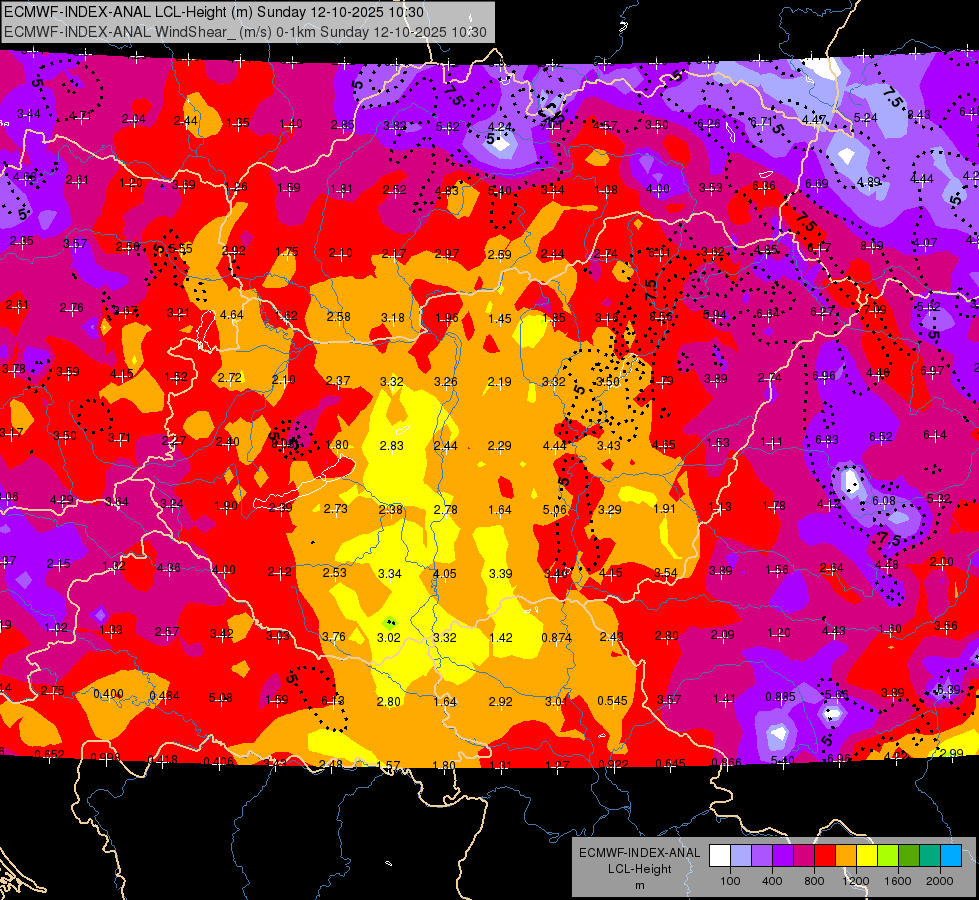979x900 pixels.
Task: Select the white legend swatch
Action: click(x=720, y=856)
